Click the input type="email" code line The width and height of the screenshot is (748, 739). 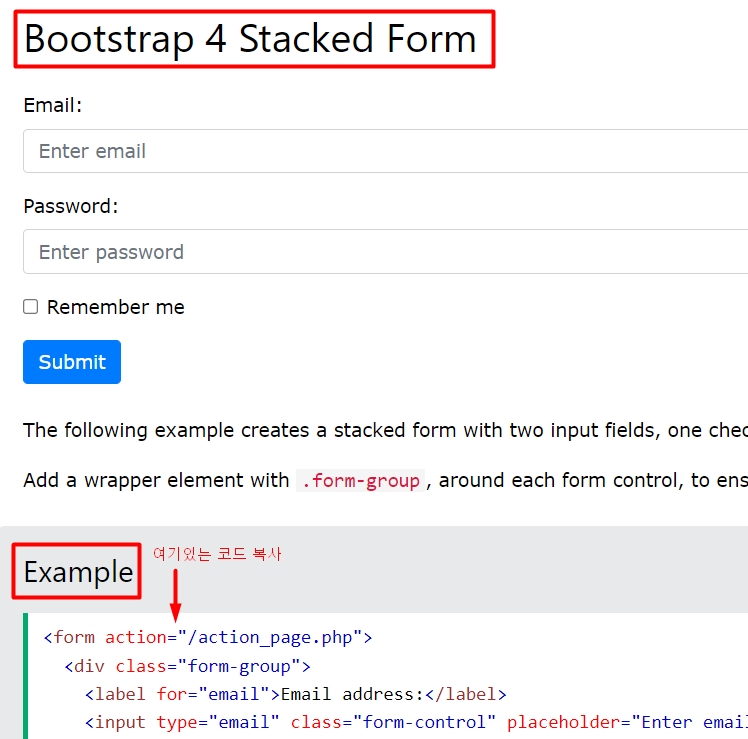pyautogui.click(x=416, y=722)
